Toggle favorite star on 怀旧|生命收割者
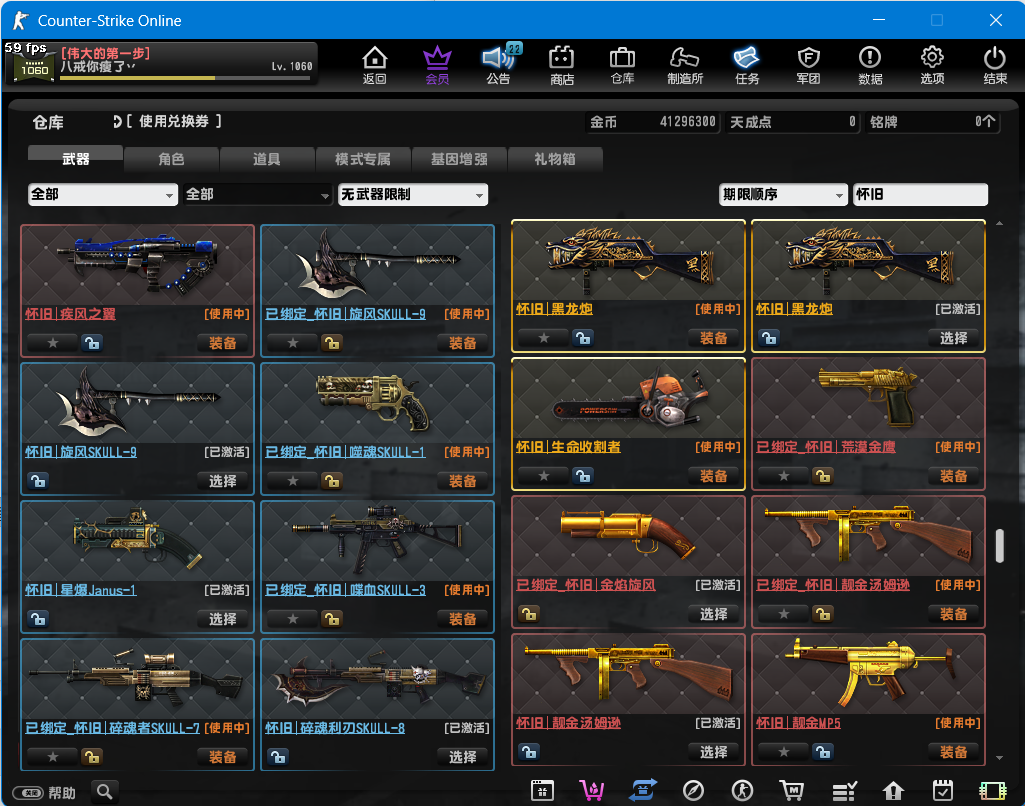Viewport: 1025px width, 806px height. pyautogui.click(x=544, y=476)
